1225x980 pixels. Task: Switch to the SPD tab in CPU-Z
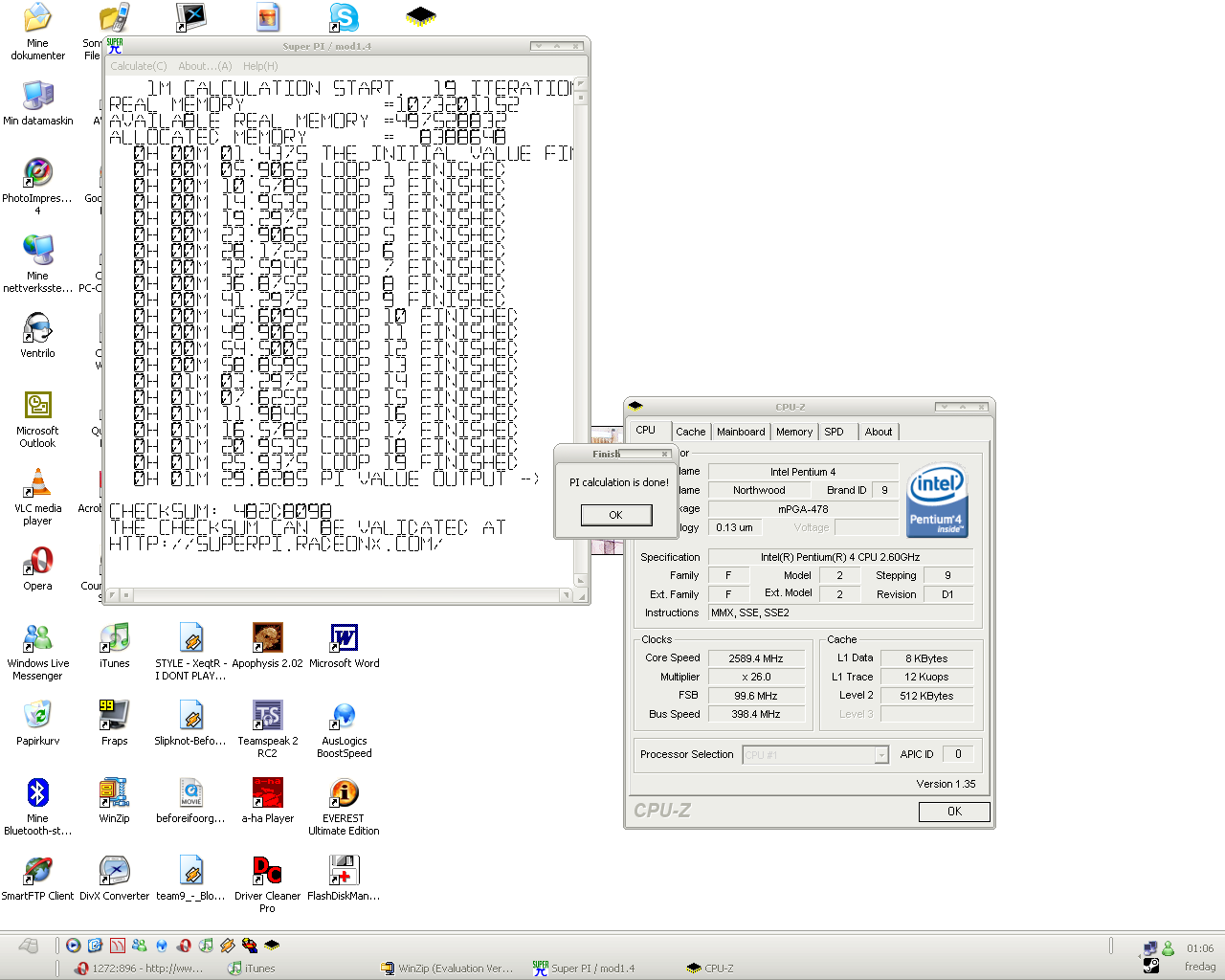pos(835,432)
